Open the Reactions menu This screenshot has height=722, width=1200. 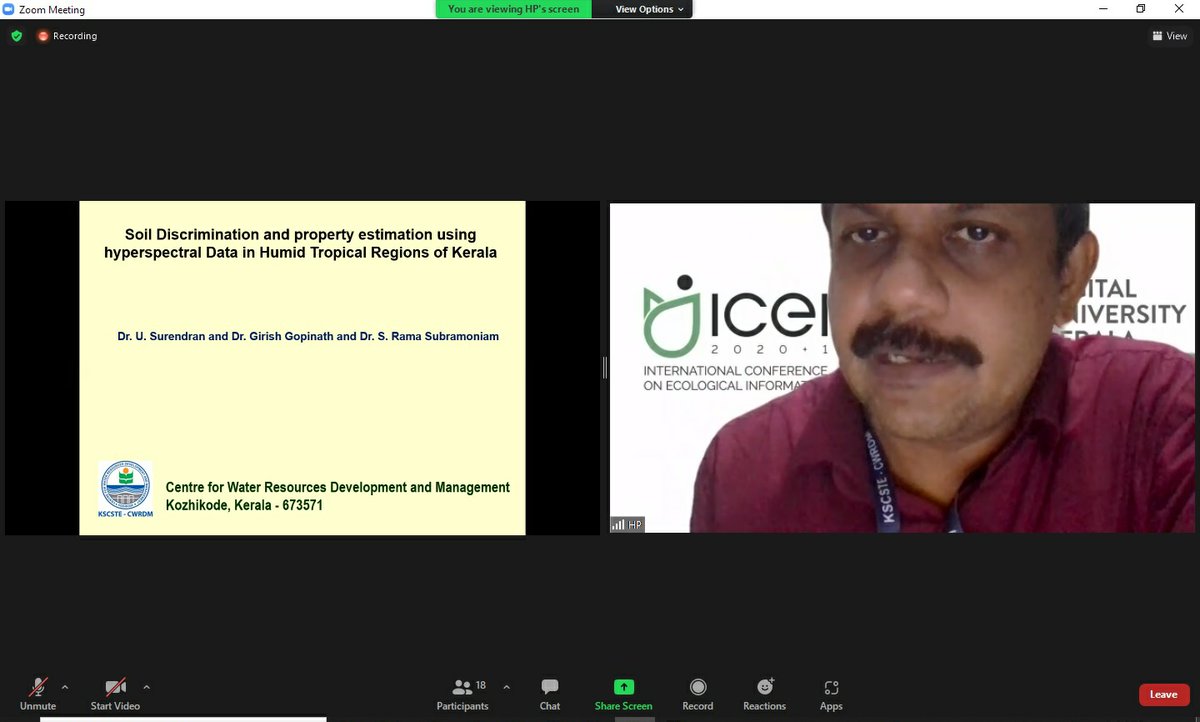[765, 695]
